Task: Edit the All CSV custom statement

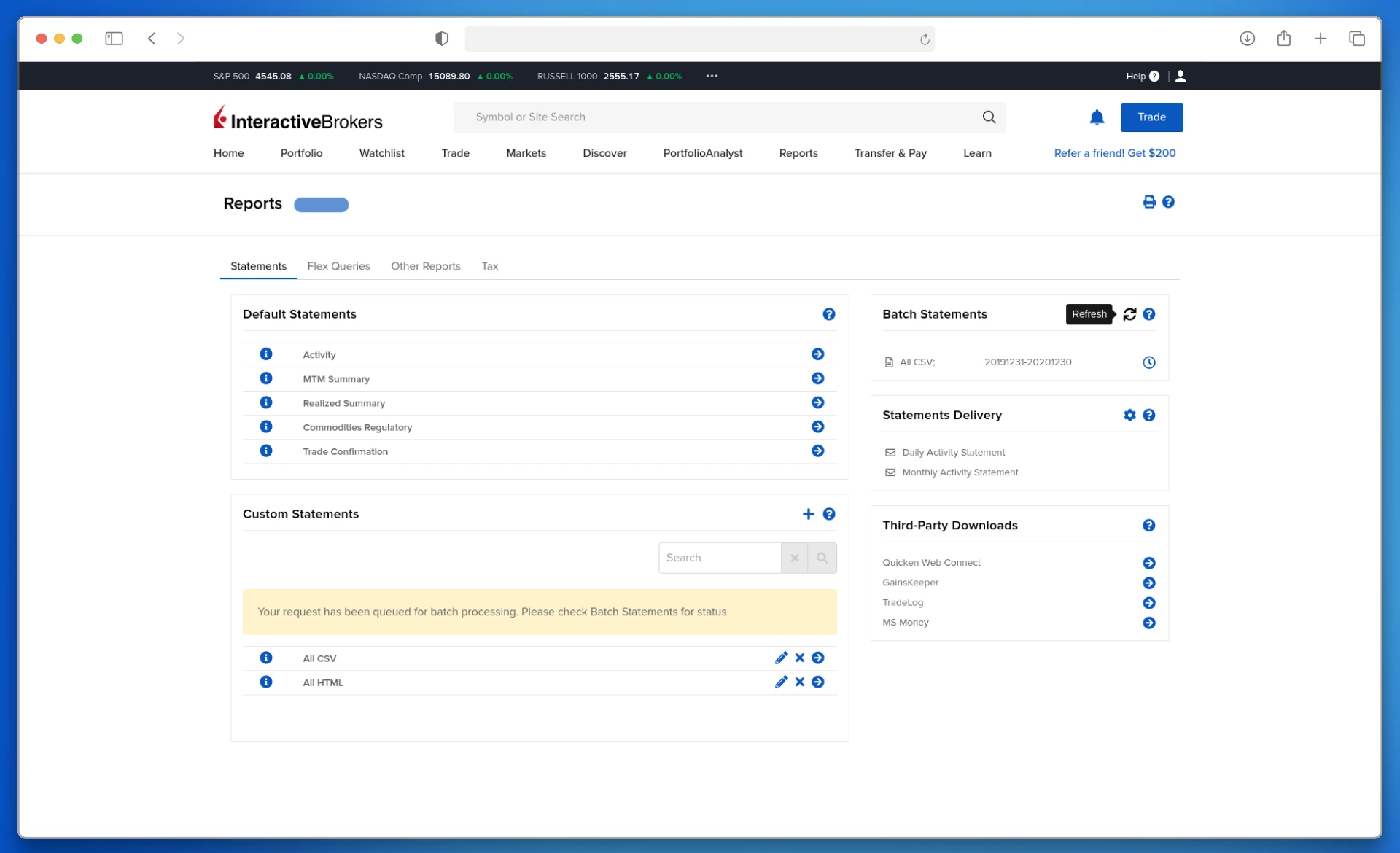Action: pos(781,658)
